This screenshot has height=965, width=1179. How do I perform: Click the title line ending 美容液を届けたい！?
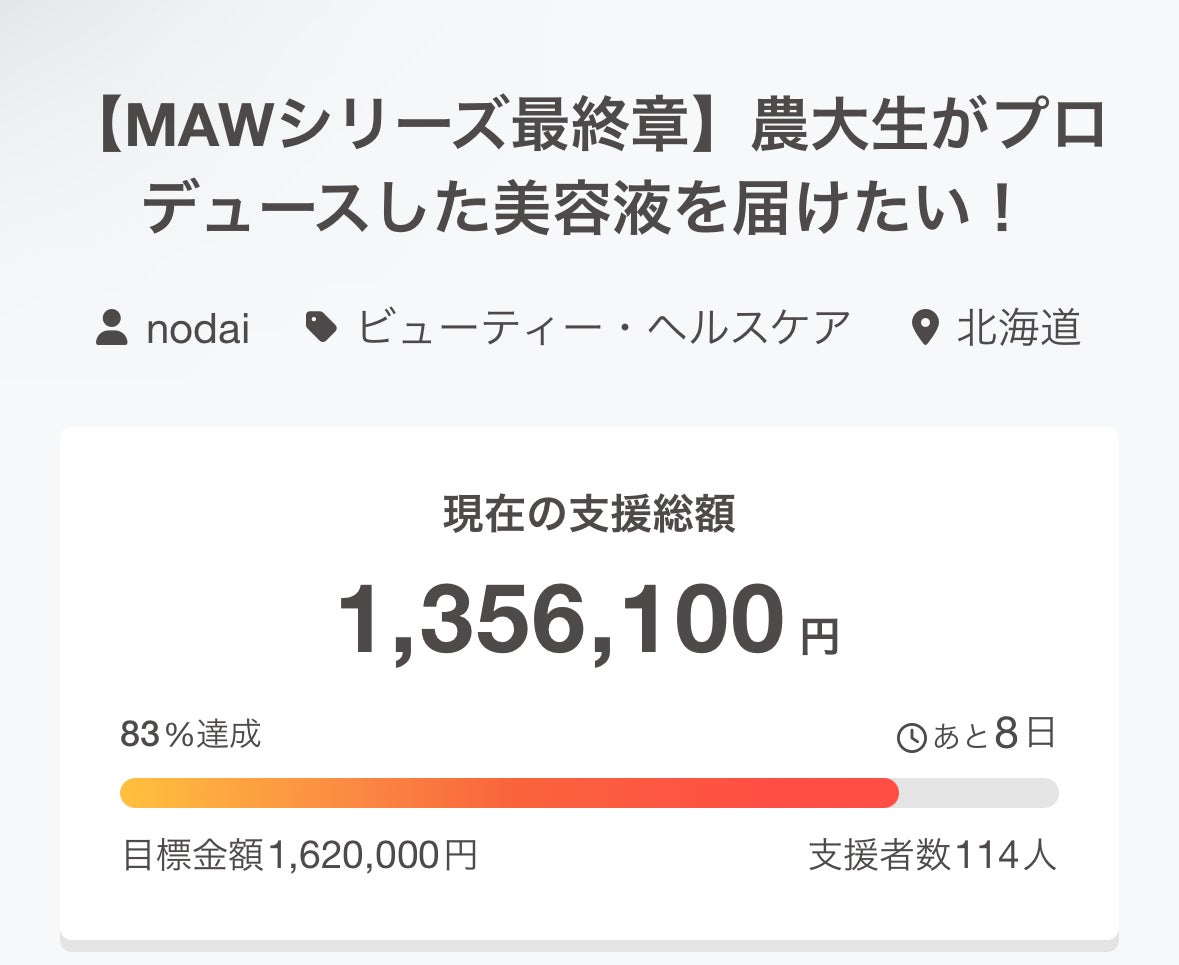coord(580,212)
